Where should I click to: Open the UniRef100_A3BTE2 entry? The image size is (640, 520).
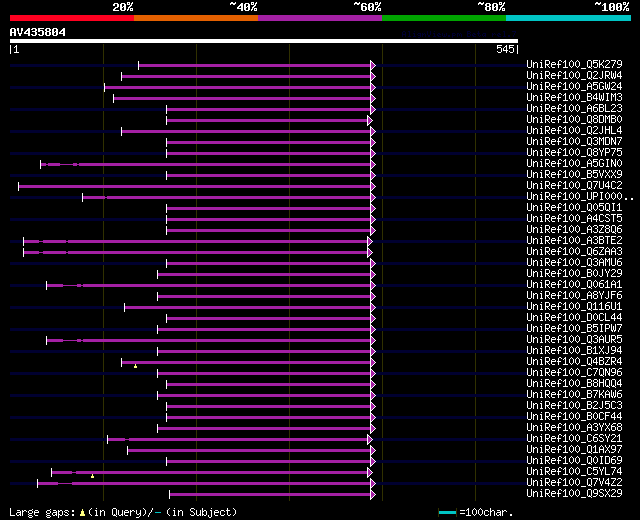point(574,241)
